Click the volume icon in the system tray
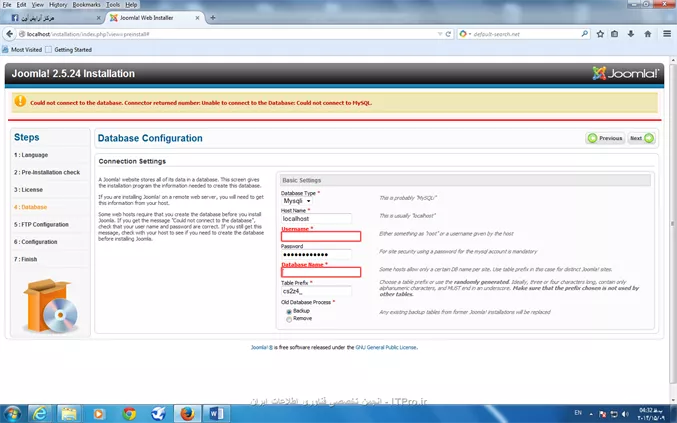677x423 pixels. tap(625, 414)
